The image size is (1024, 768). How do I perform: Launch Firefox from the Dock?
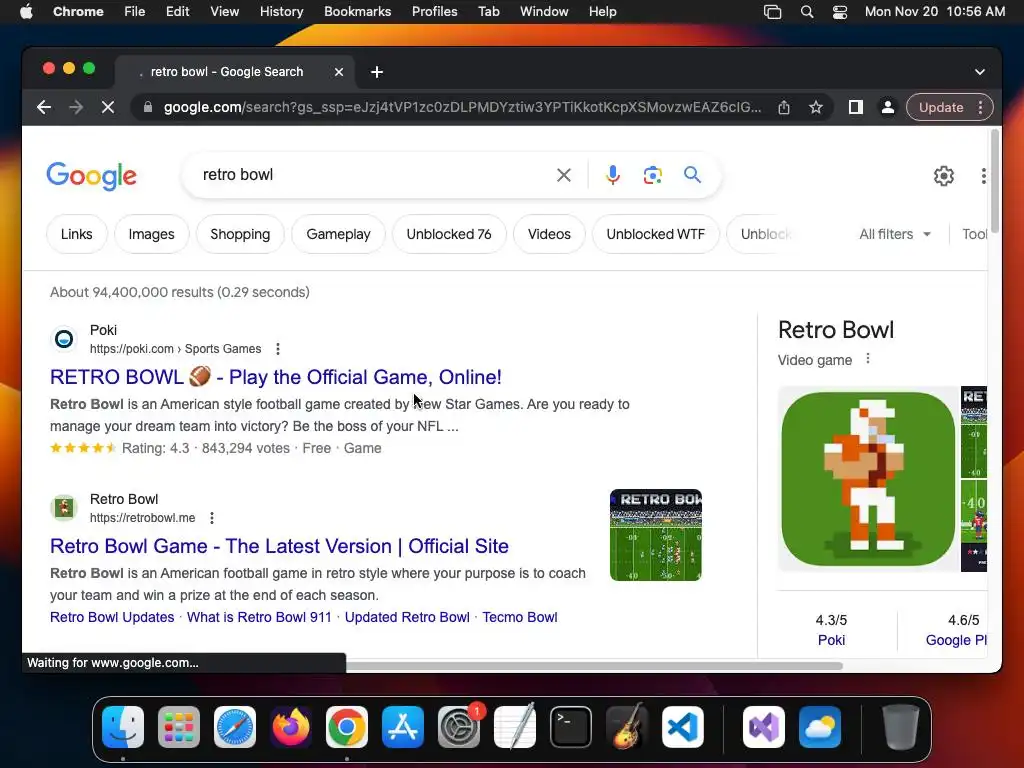point(291,727)
